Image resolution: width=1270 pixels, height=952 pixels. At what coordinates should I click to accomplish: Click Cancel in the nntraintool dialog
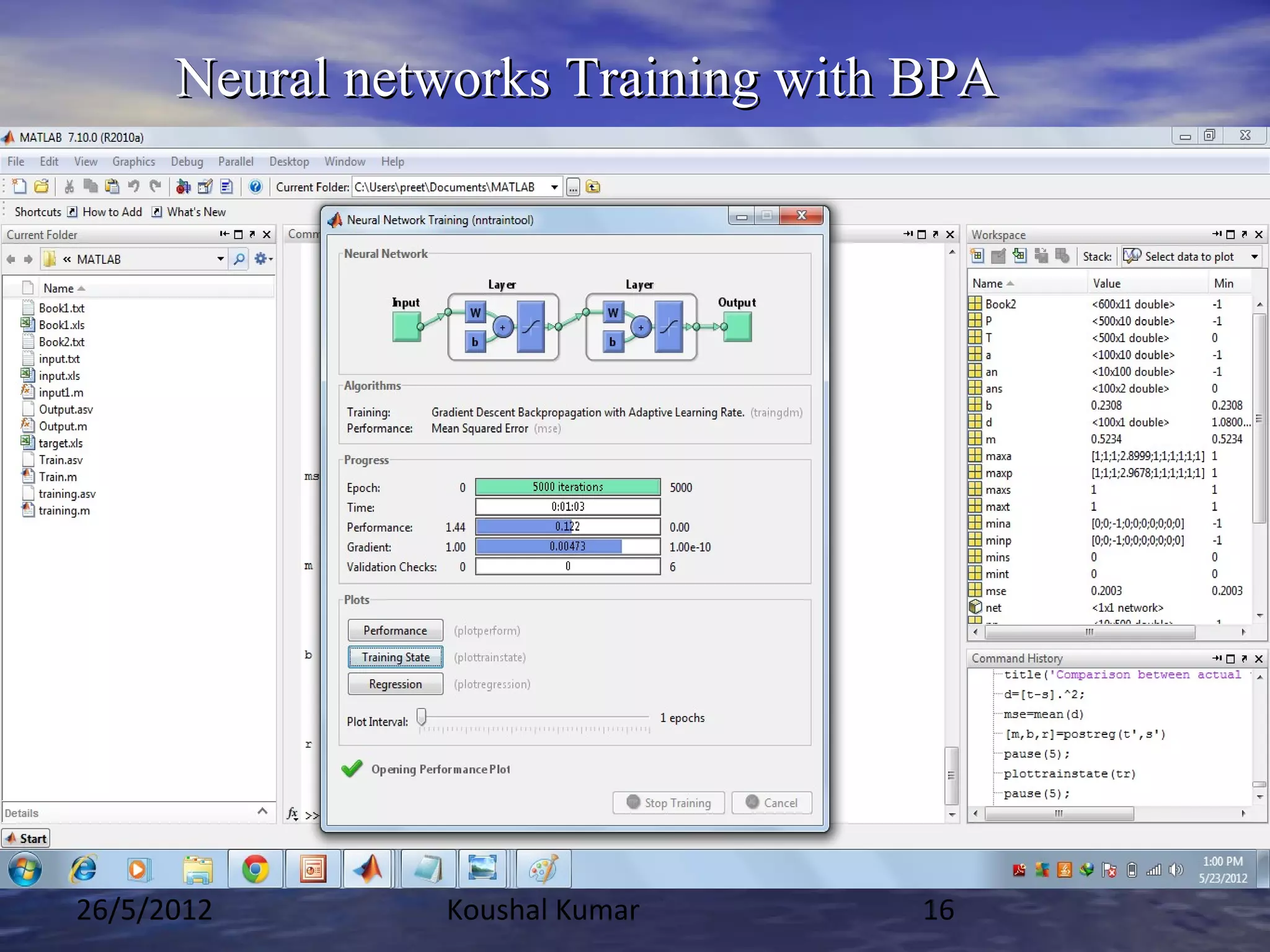(772, 803)
